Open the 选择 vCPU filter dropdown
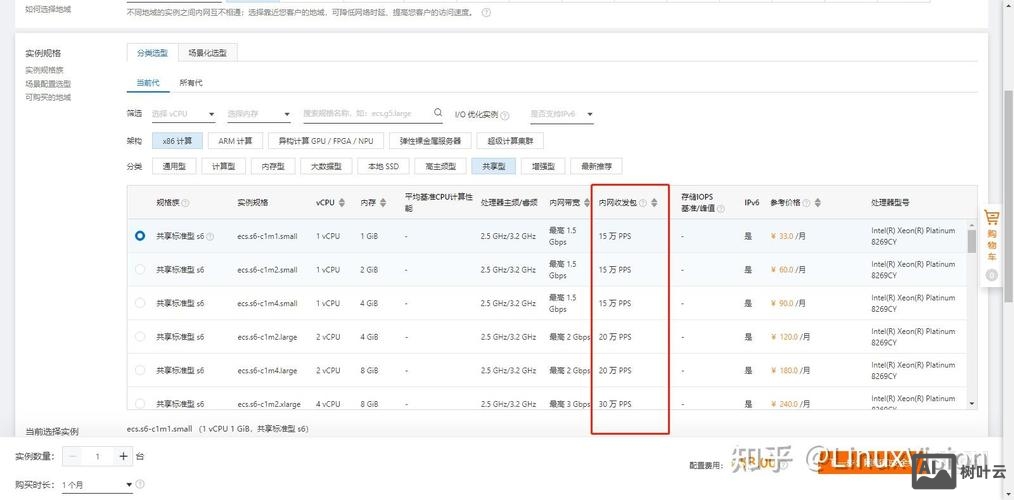Screen dimensions: 1014x500 click(x=183, y=114)
